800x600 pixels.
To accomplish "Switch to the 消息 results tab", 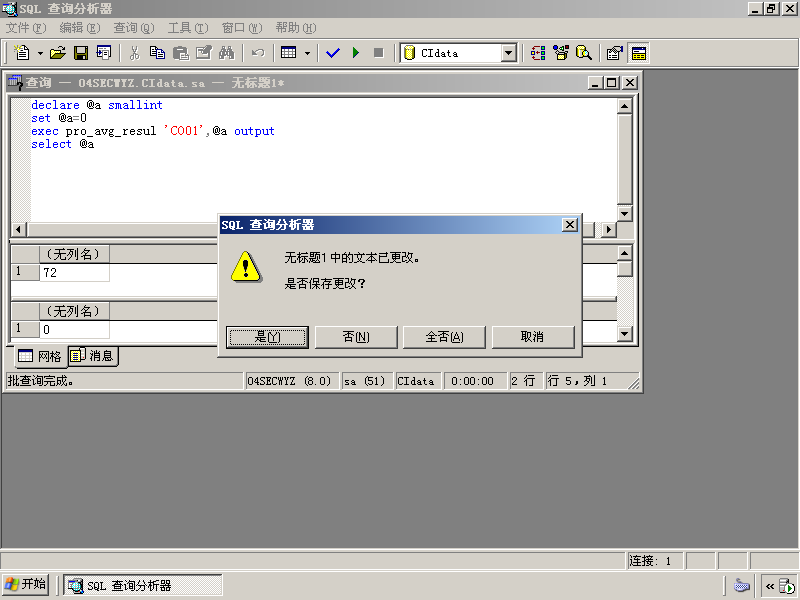I will [92, 355].
